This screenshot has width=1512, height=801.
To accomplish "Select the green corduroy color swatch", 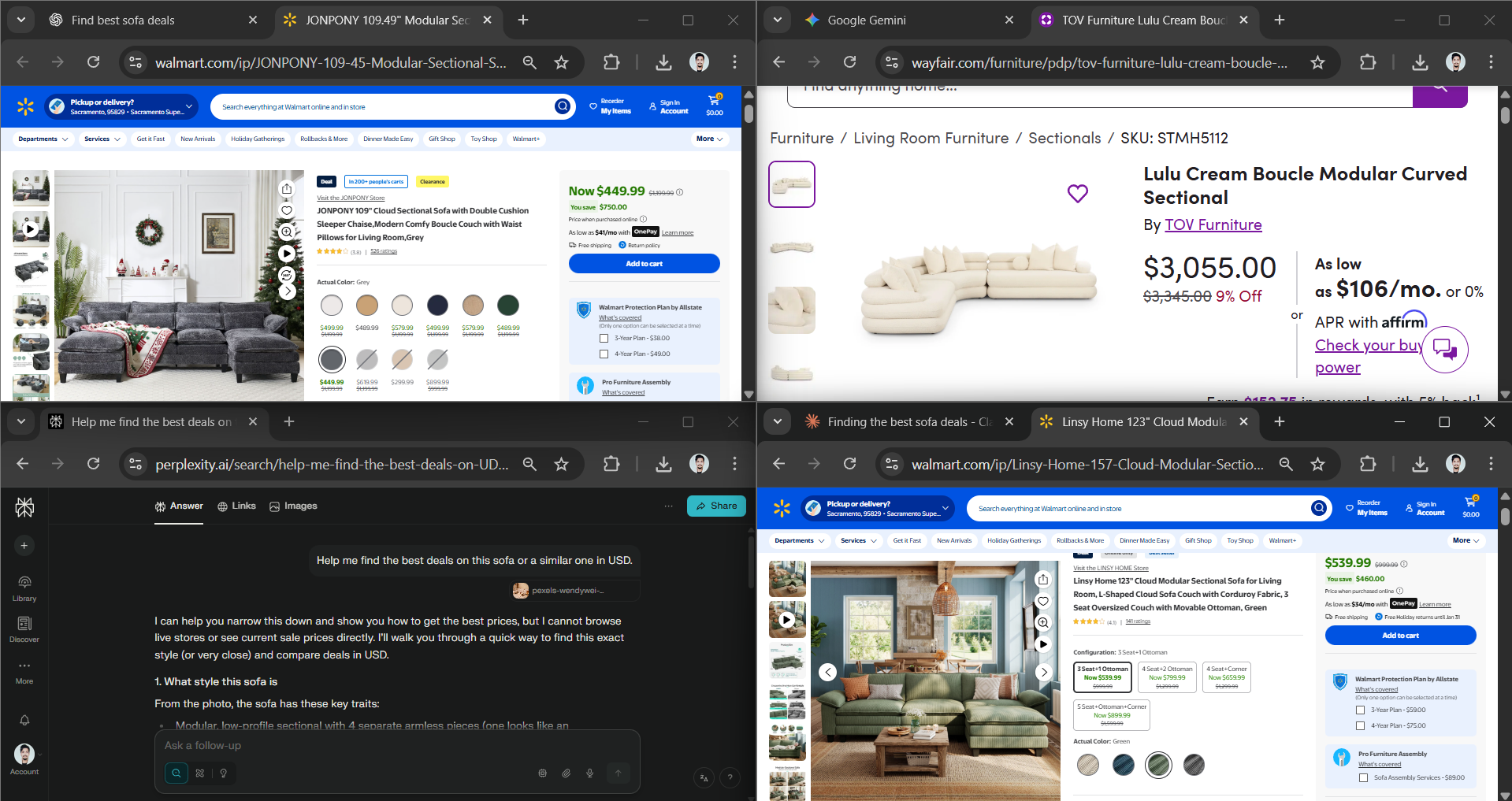I will (x=1157, y=764).
